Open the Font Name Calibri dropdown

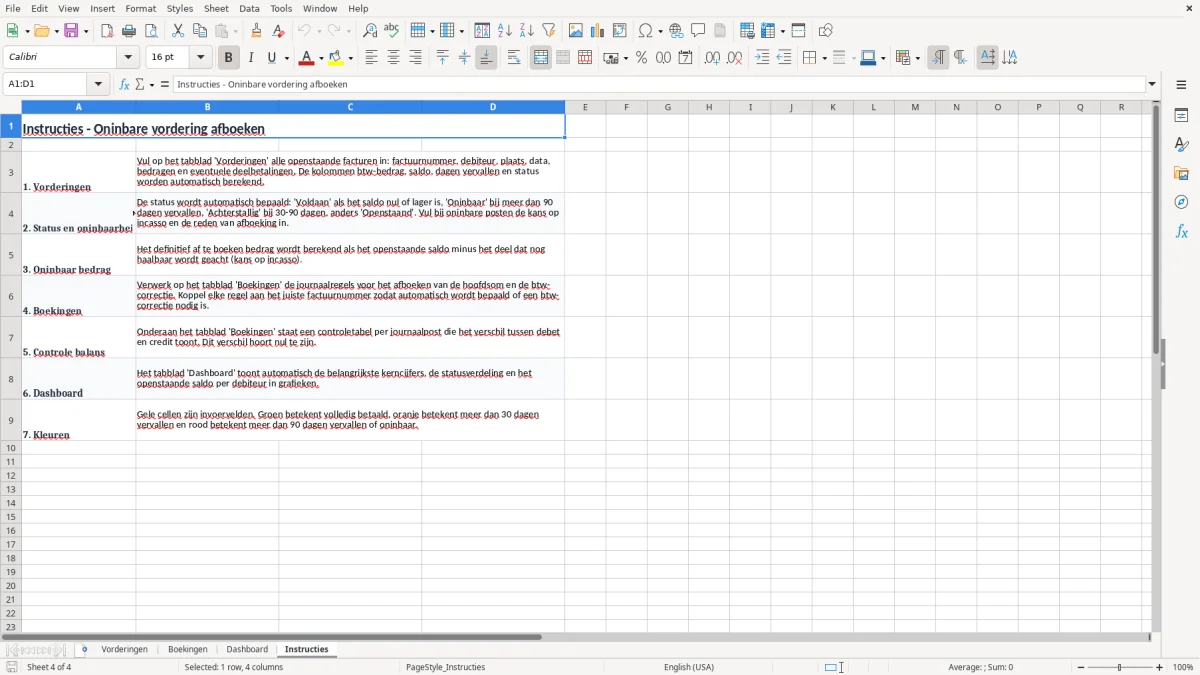[127, 58]
